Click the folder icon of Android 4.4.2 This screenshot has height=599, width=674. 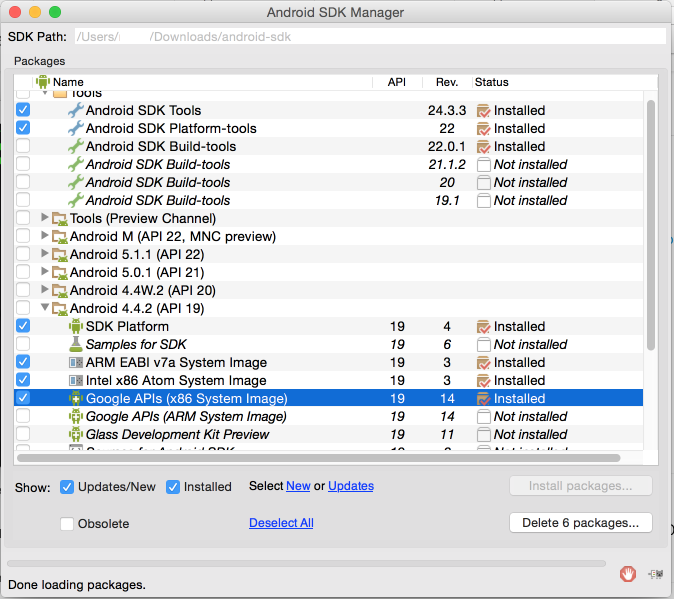[60, 309]
